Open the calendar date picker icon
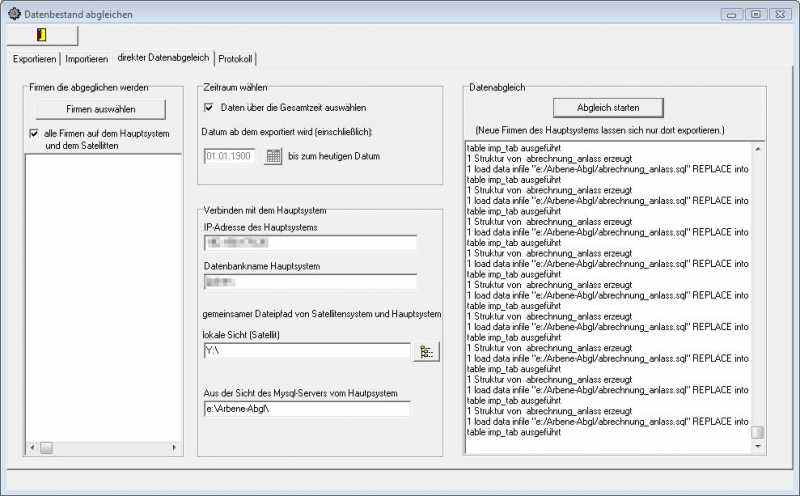The image size is (800, 496). coord(273,156)
